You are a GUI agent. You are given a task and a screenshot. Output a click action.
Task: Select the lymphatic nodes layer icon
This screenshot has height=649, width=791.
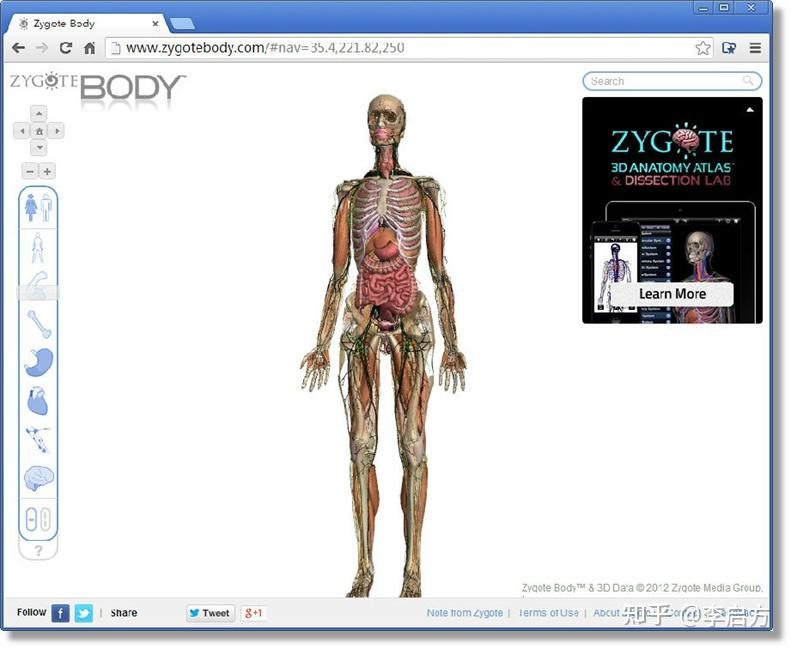point(38,439)
